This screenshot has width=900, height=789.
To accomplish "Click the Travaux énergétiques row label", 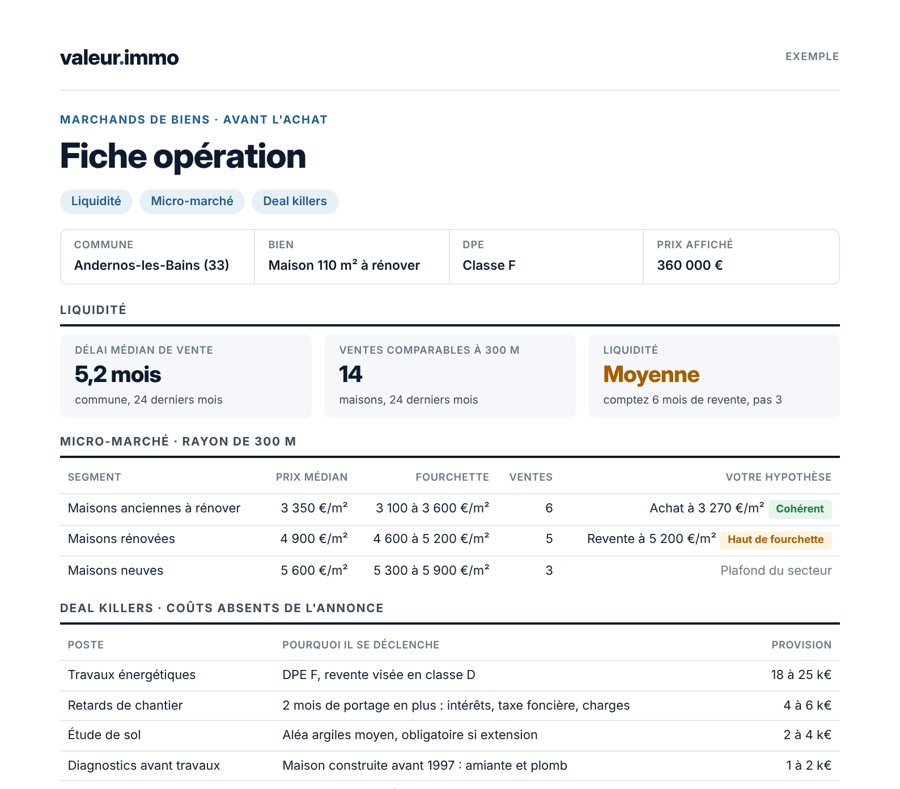I will coord(131,675).
